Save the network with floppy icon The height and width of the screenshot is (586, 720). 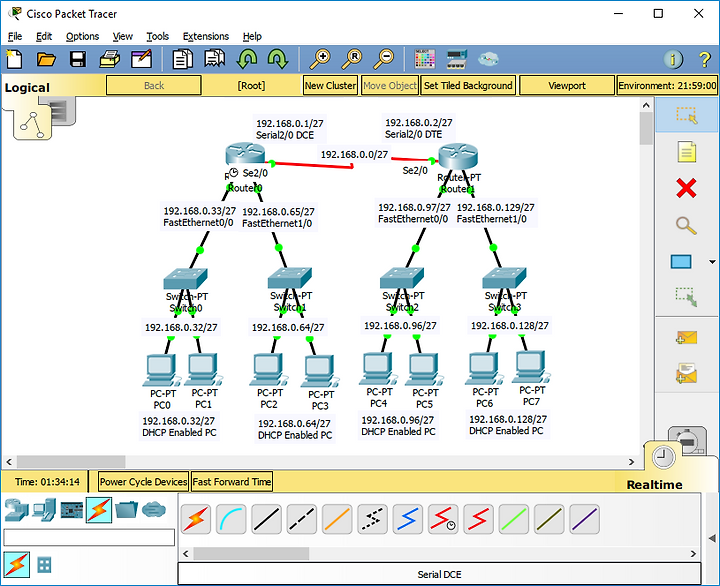point(78,59)
